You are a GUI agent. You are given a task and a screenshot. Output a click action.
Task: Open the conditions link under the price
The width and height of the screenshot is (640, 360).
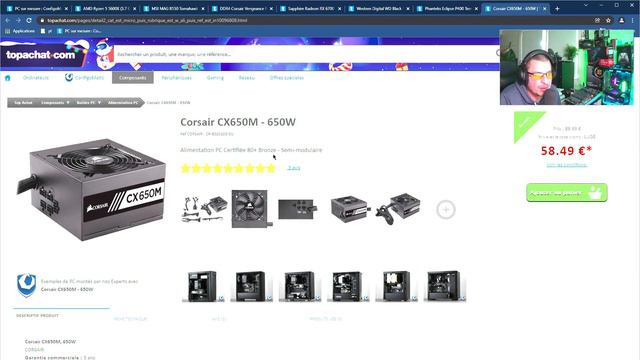[x=567, y=165]
